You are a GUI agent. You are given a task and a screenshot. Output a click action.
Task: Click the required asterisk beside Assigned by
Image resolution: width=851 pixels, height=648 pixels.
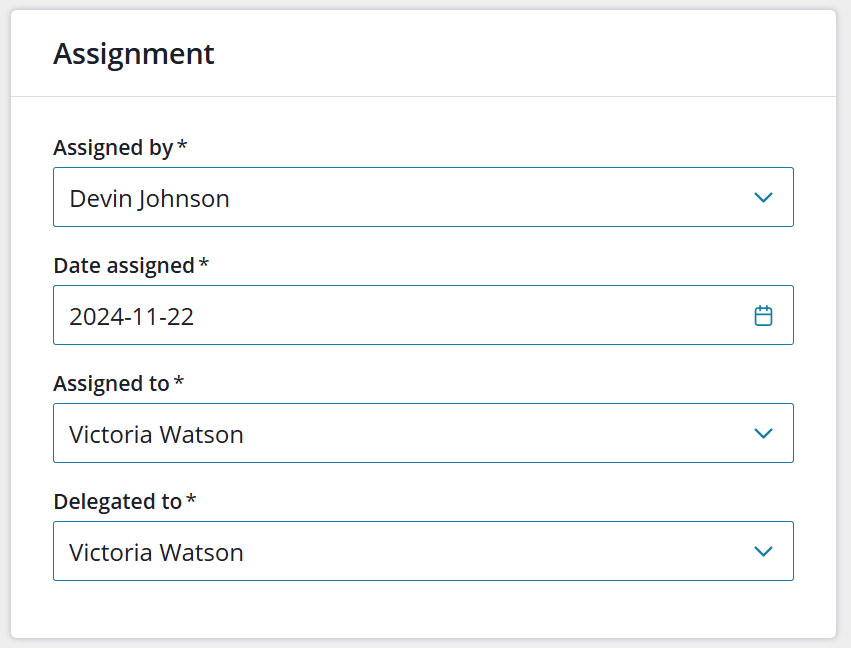182,145
